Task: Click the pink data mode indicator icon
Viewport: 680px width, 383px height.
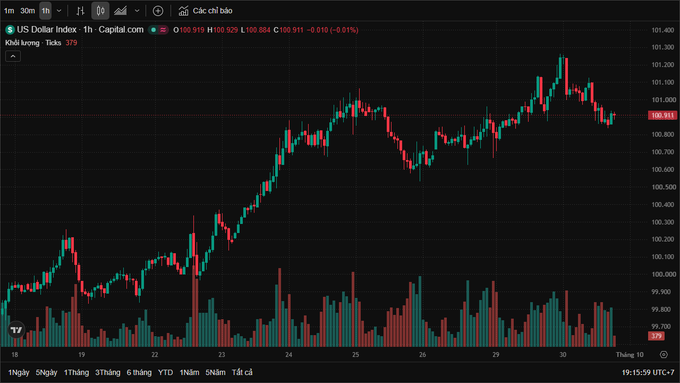Action: (163, 30)
